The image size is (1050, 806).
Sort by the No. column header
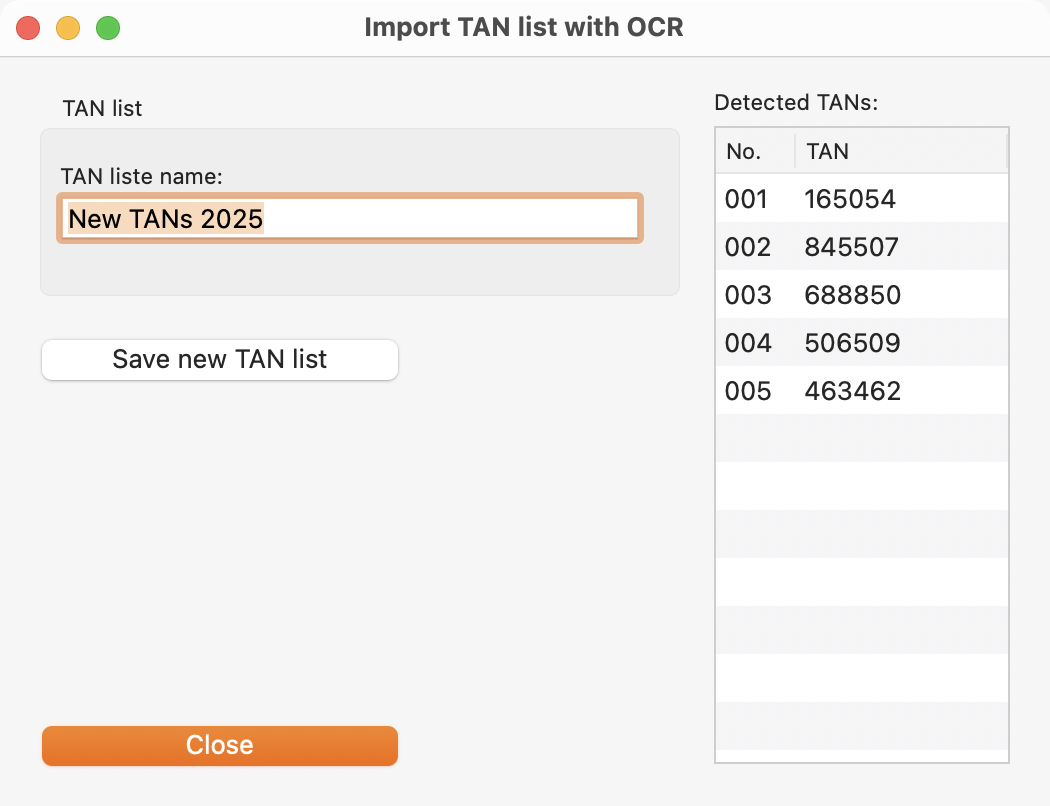point(755,151)
